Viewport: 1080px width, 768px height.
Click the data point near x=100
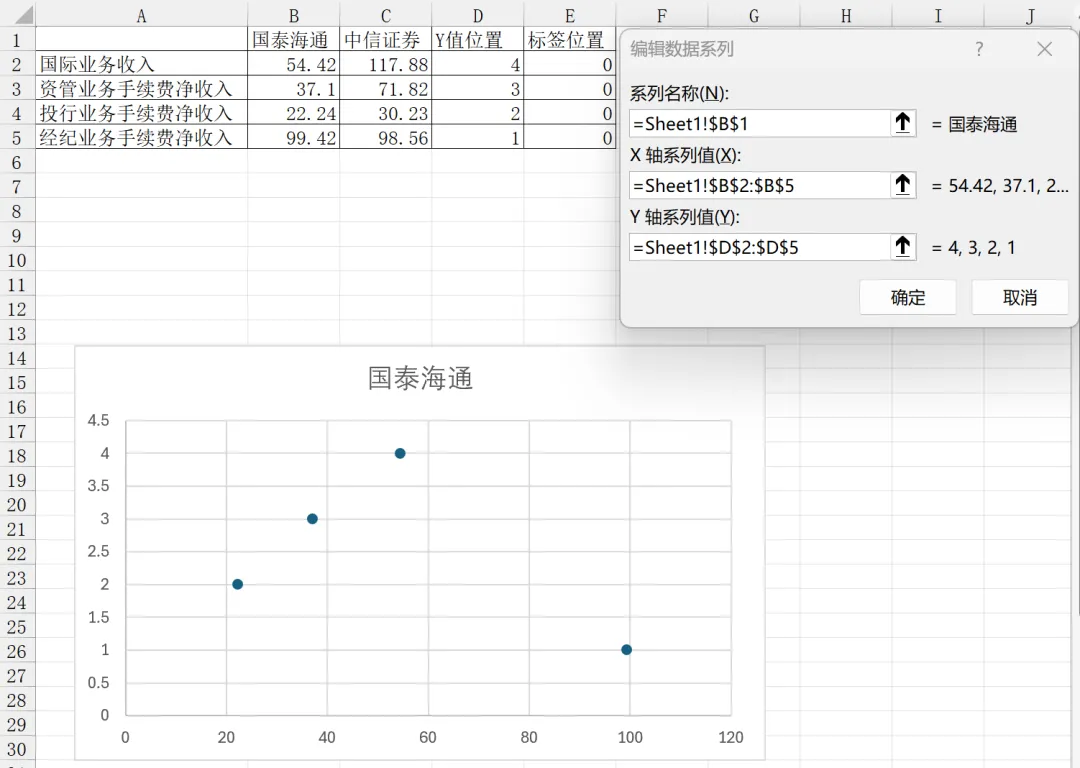click(626, 650)
